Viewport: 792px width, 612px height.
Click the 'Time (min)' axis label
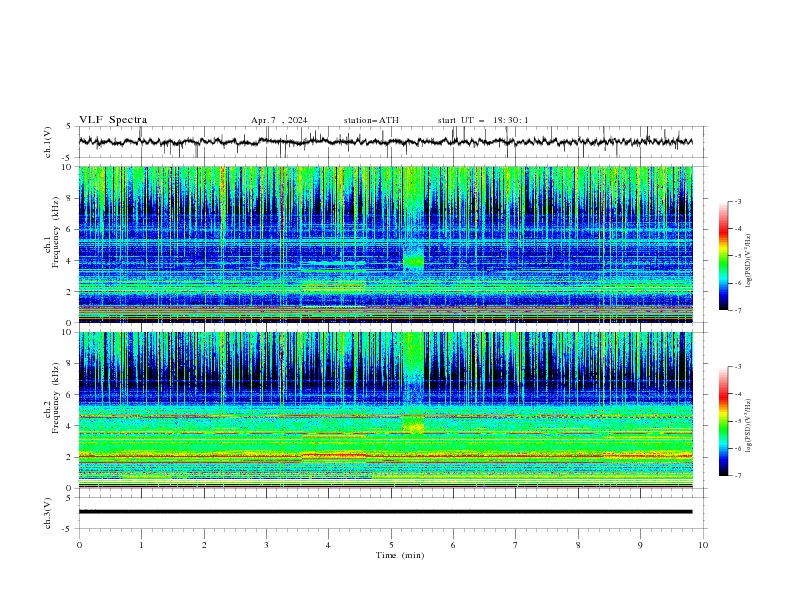click(x=400, y=555)
